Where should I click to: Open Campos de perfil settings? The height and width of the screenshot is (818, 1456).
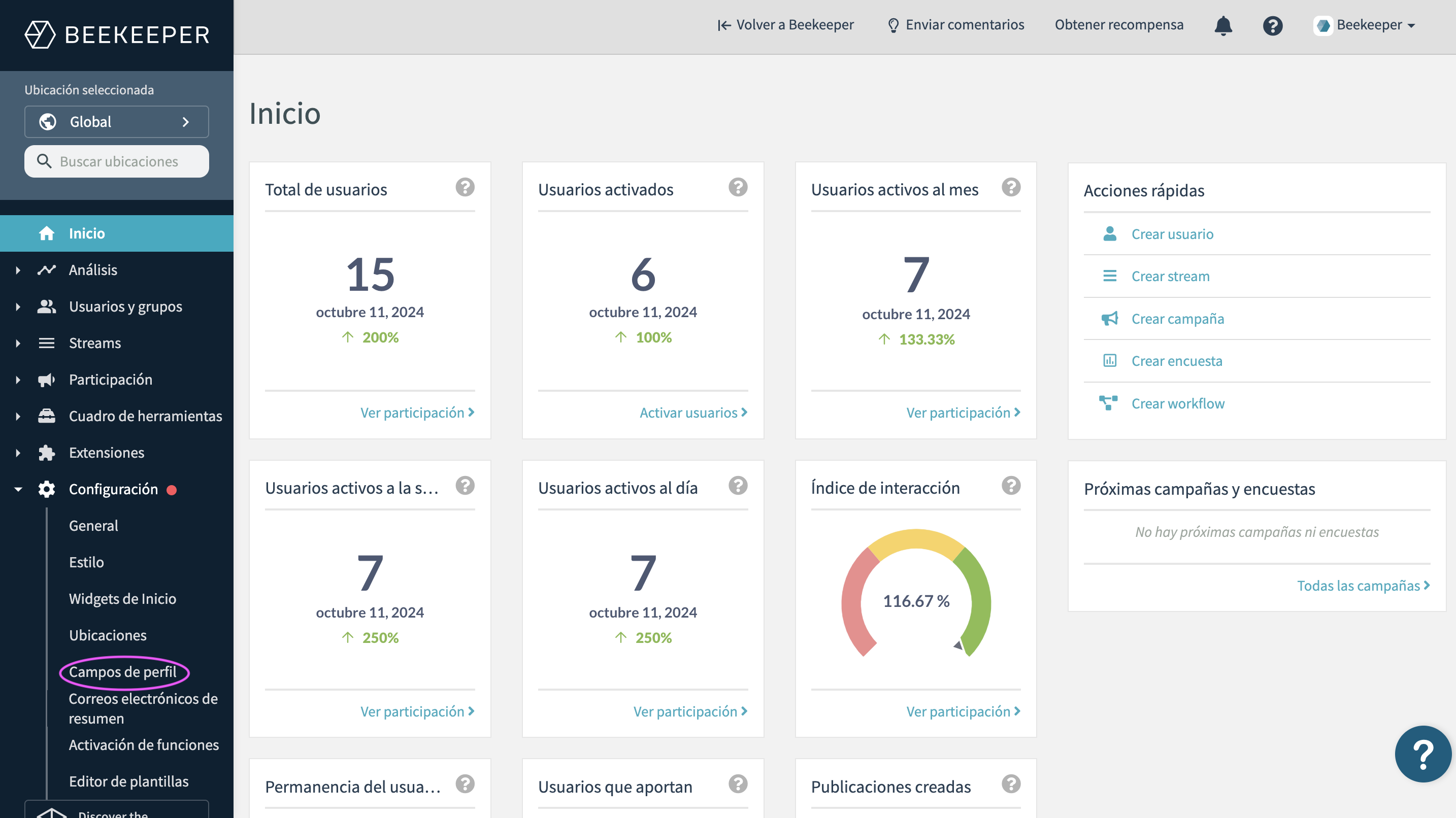tap(123, 672)
